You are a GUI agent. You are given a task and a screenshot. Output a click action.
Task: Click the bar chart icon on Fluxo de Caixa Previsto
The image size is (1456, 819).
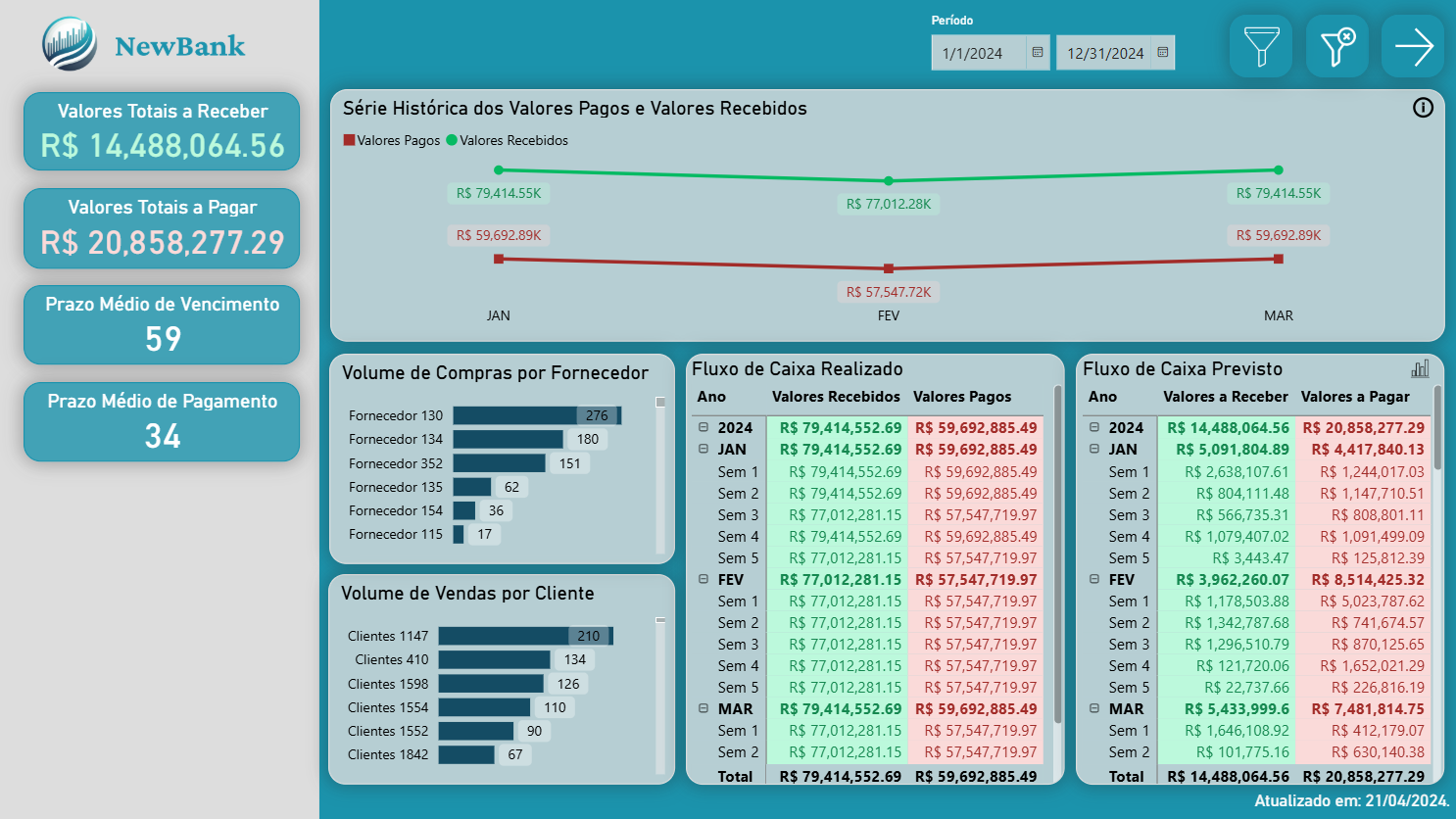[x=1419, y=367]
